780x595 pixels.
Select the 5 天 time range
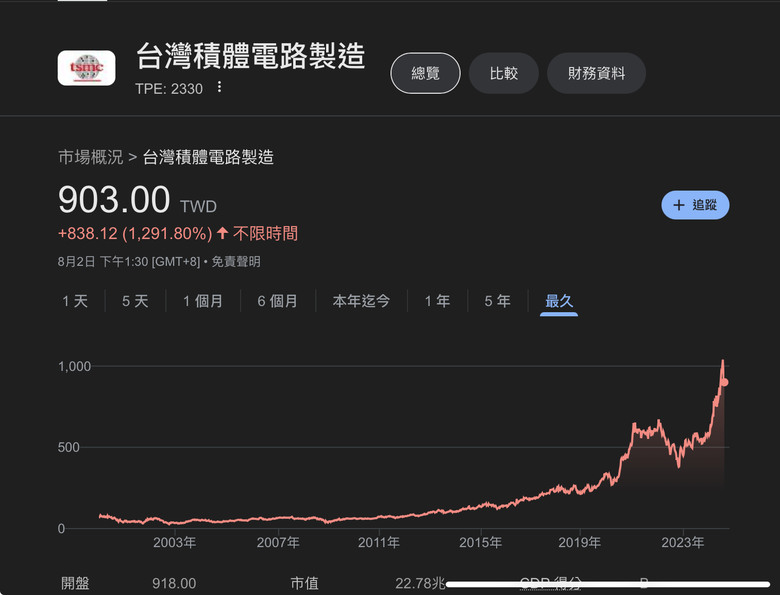135,301
